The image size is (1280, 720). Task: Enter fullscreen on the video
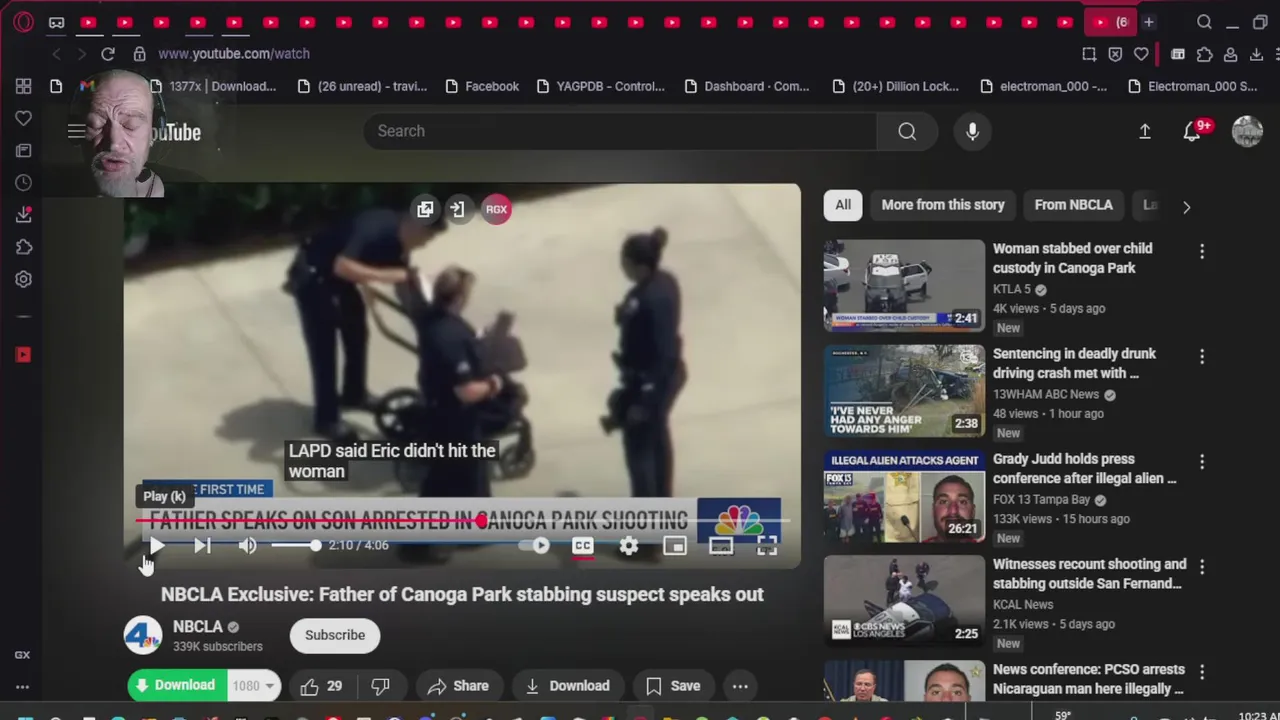tap(767, 546)
